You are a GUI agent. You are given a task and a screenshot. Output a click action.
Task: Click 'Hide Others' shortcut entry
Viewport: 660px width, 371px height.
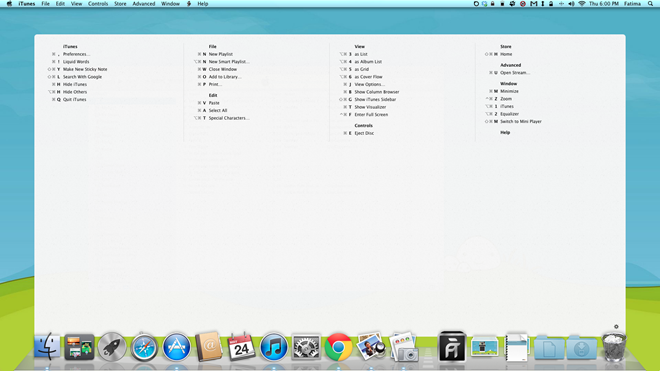coord(75,92)
